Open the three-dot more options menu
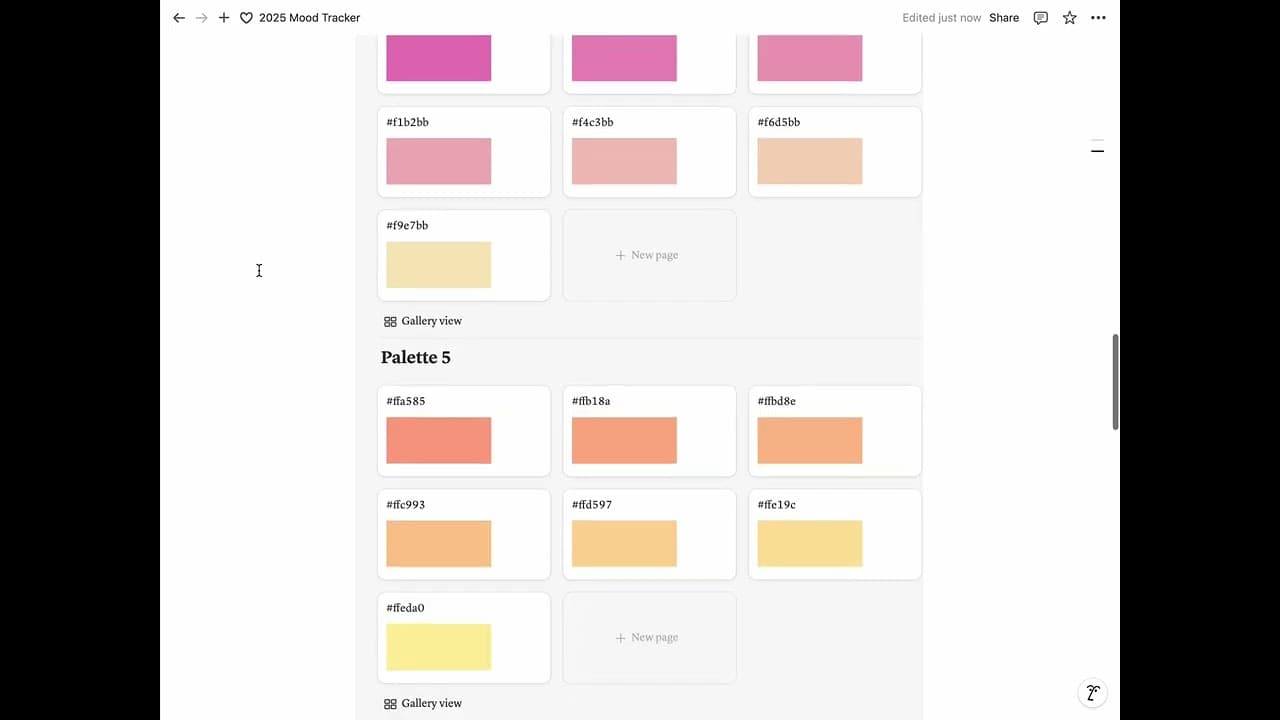Screen dimensions: 1280x720 point(1098,18)
